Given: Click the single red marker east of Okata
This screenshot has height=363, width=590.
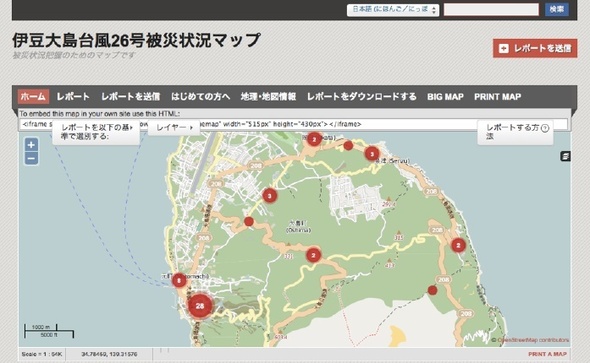Looking at the screenshot, I should [348, 145].
